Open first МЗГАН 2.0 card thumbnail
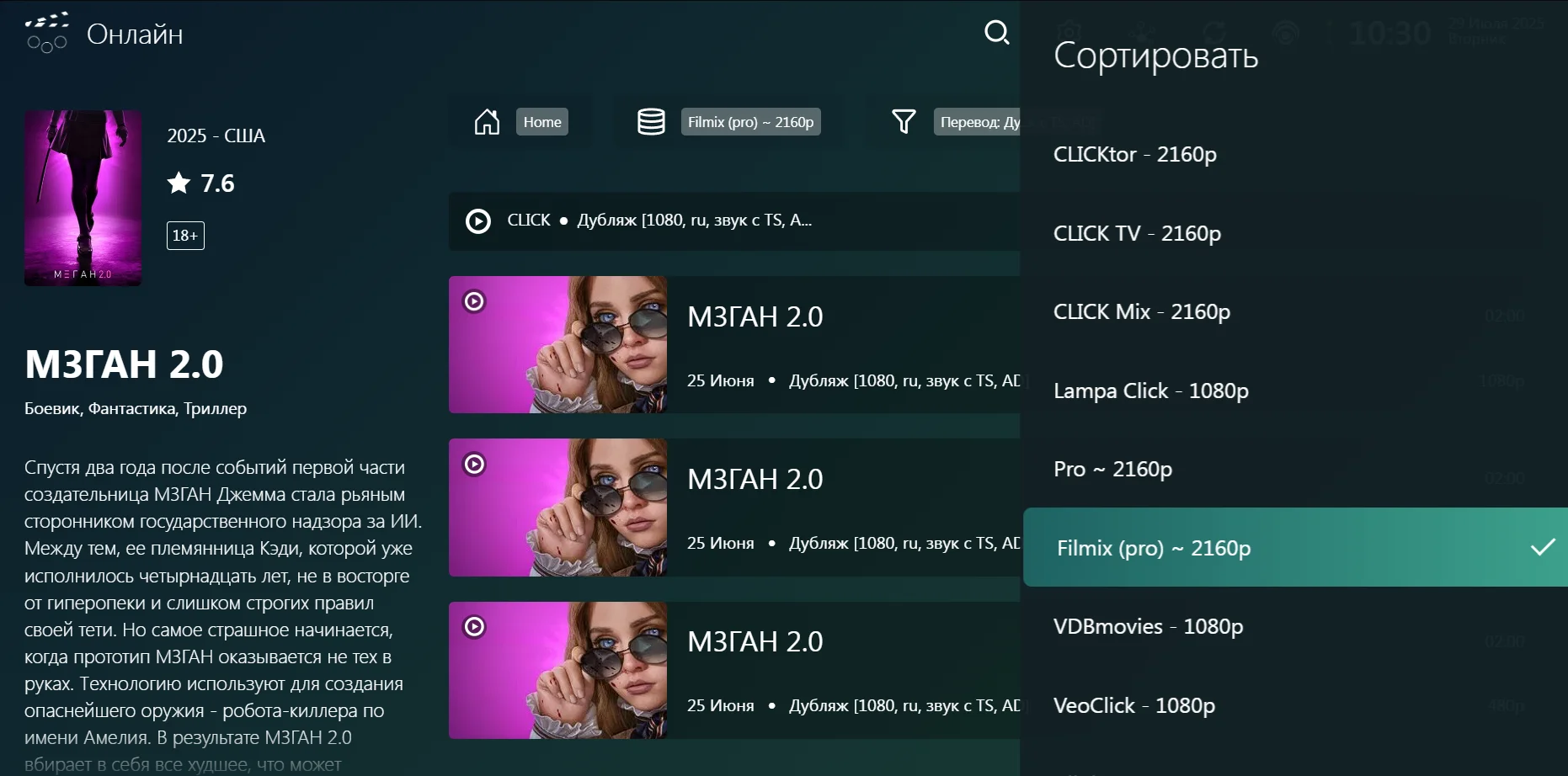 tap(557, 345)
